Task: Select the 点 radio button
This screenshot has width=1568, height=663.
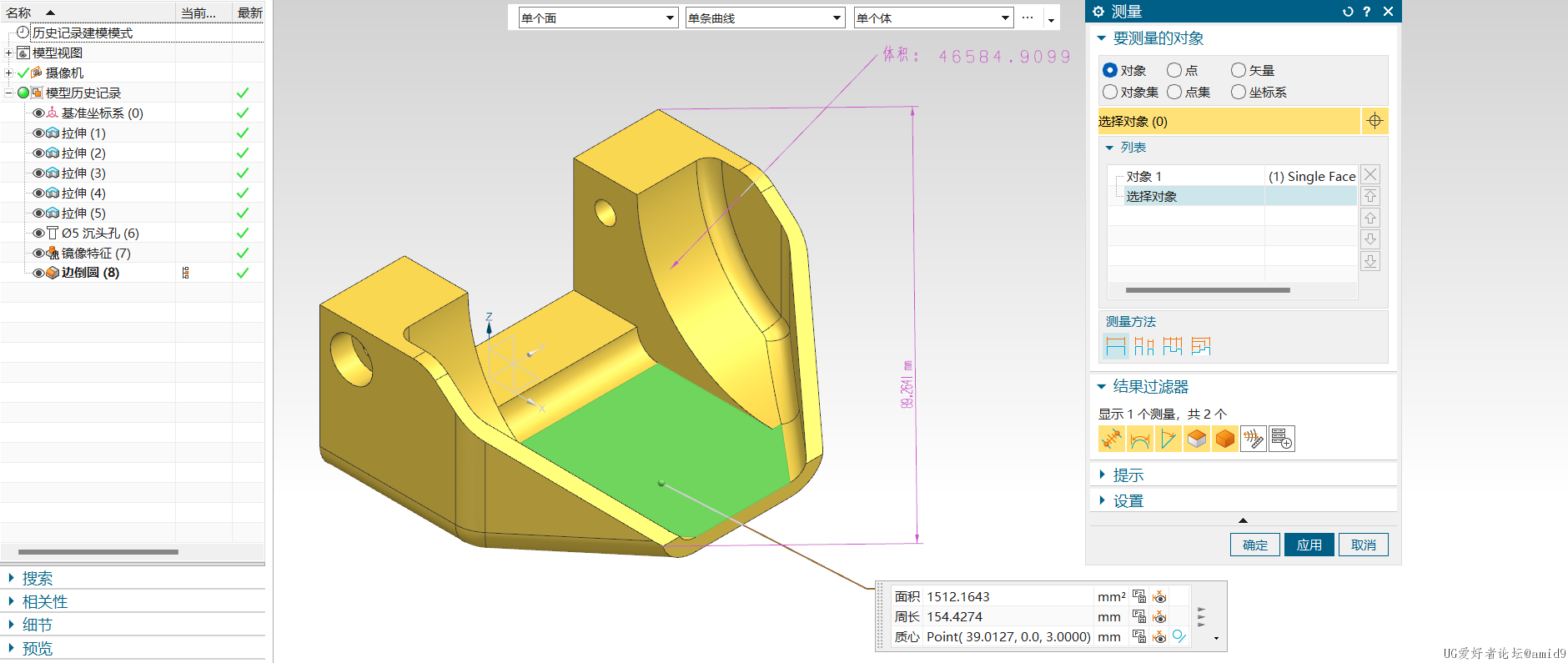Action: coord(1174,70)
